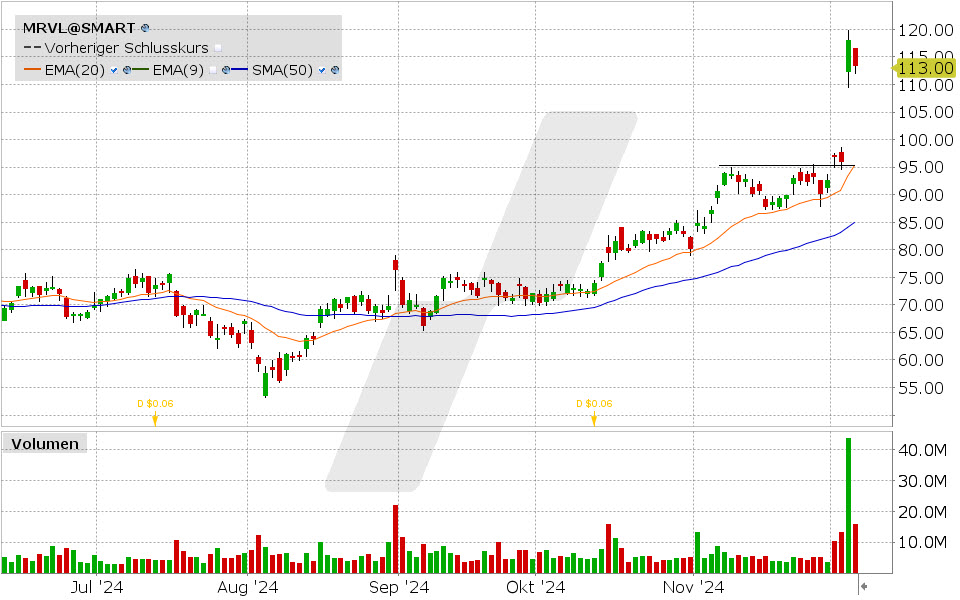Click the Okt '24 date label

click(535, 587)
